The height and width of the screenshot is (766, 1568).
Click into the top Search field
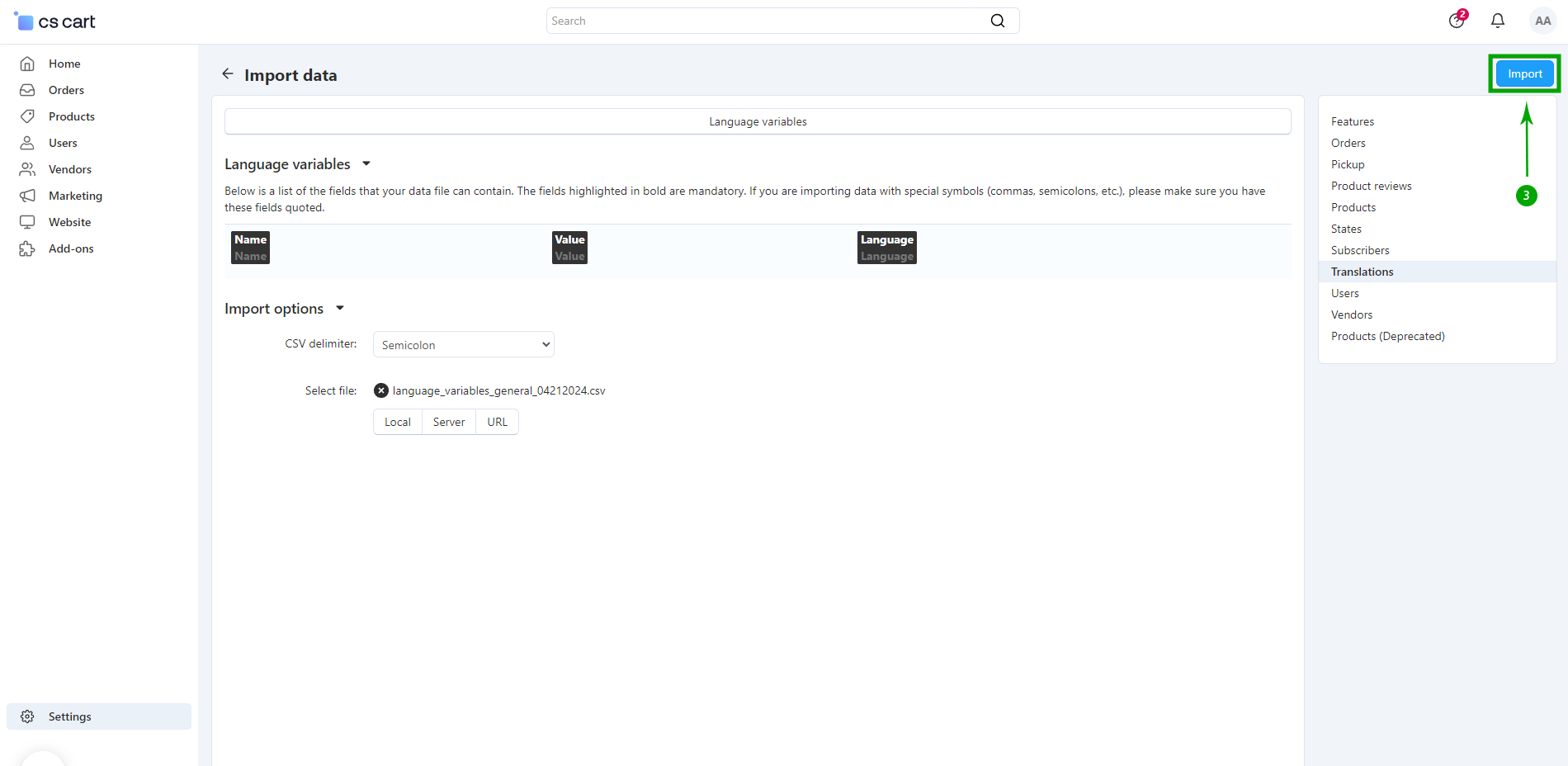click(x=767, y=21)
